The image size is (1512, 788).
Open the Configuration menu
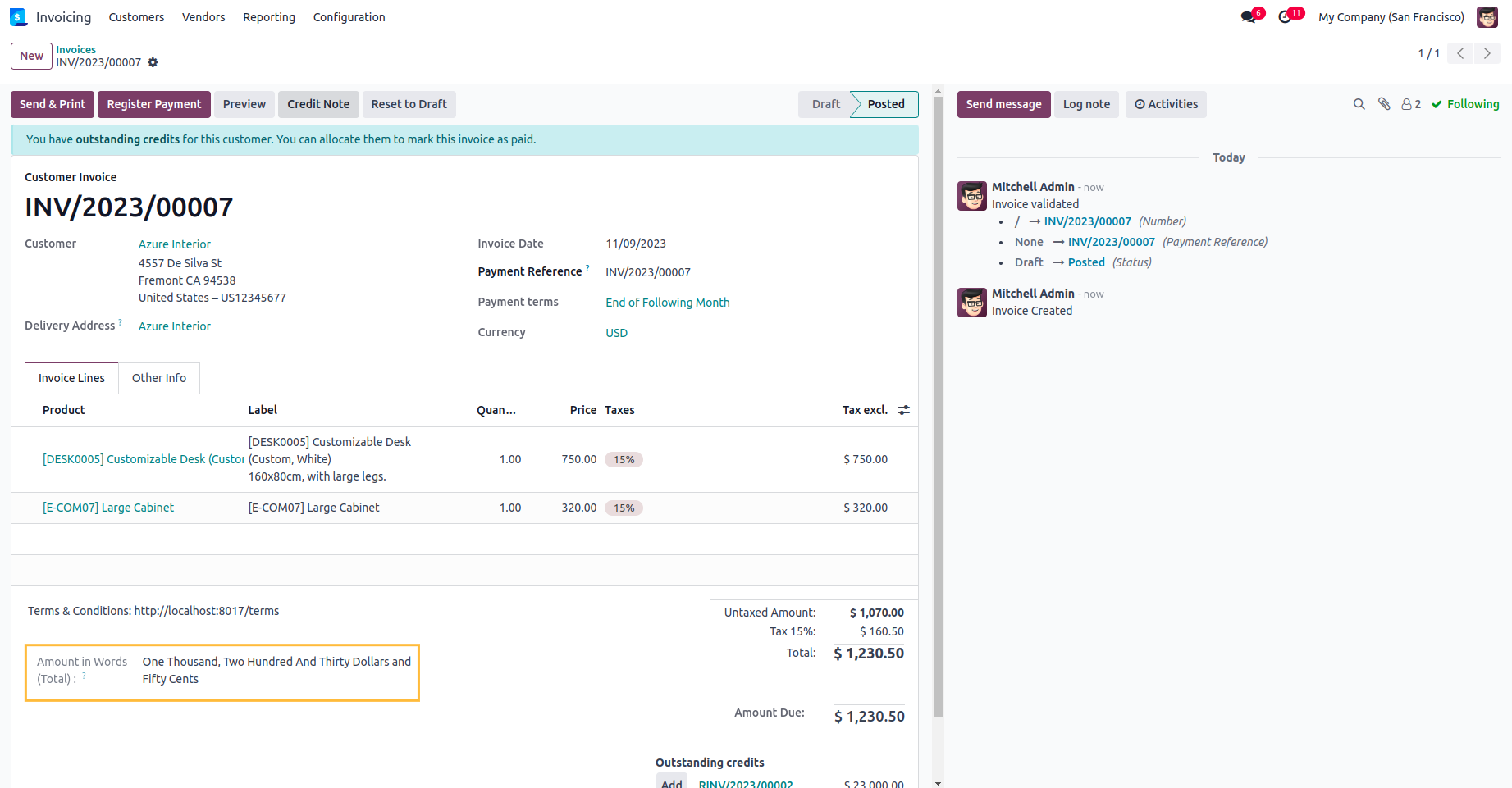[x=349, y=17]
